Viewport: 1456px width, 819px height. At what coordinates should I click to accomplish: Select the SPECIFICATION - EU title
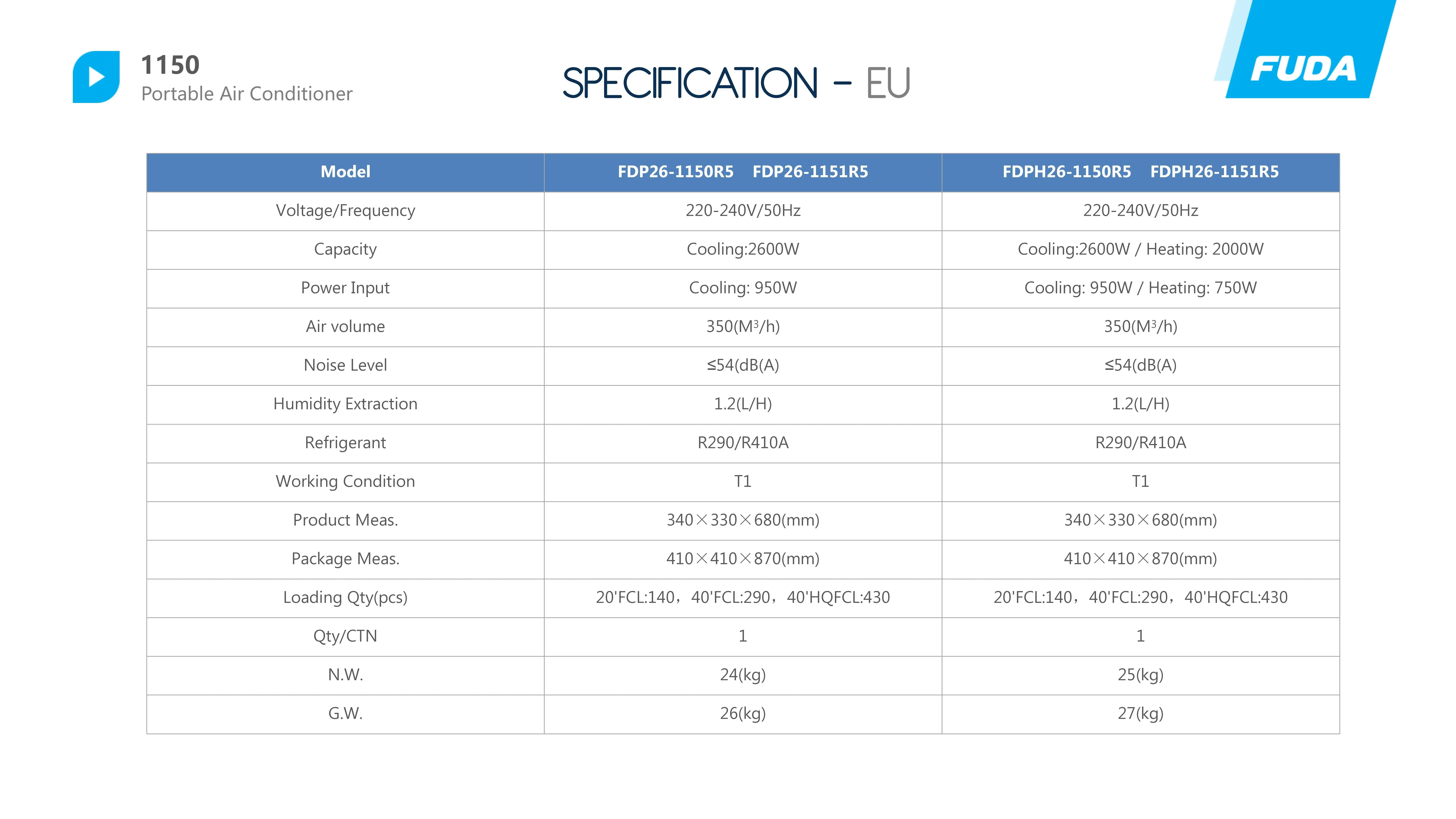pyautogui.click(x=737, y=82)
